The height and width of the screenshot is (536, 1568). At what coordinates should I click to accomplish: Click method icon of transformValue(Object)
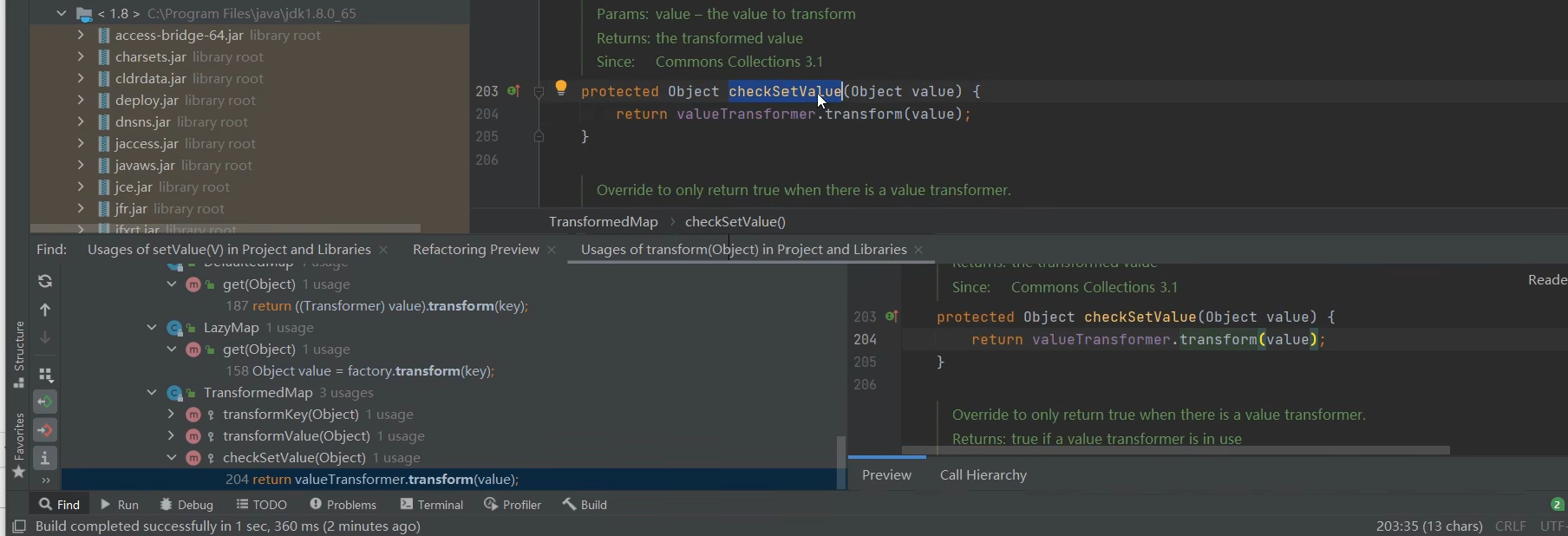click(x=194, y=436)
